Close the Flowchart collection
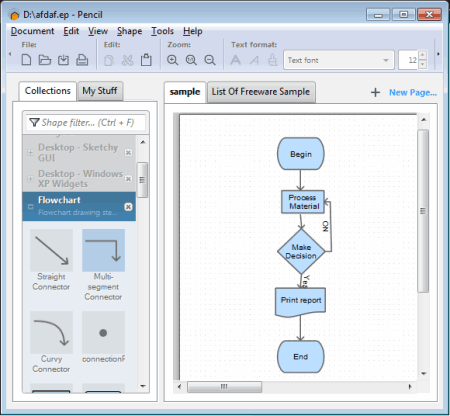The height and width of the screenshot is (416, 450). coord(128,207)
